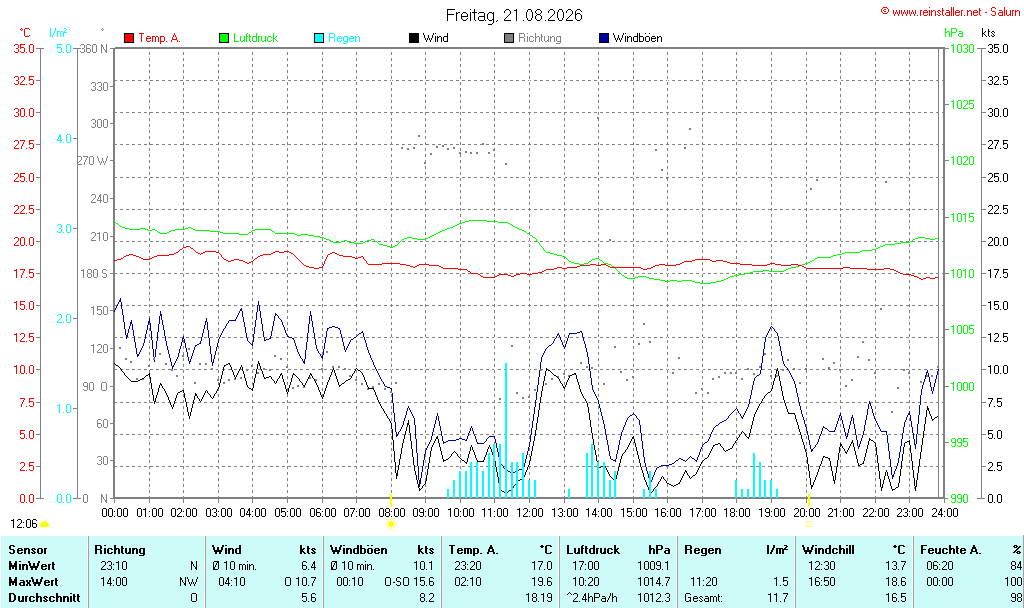Screen dimensions: 1024x608
Task: Click the temperature maximum value 19.6
Action: point(541,581)
